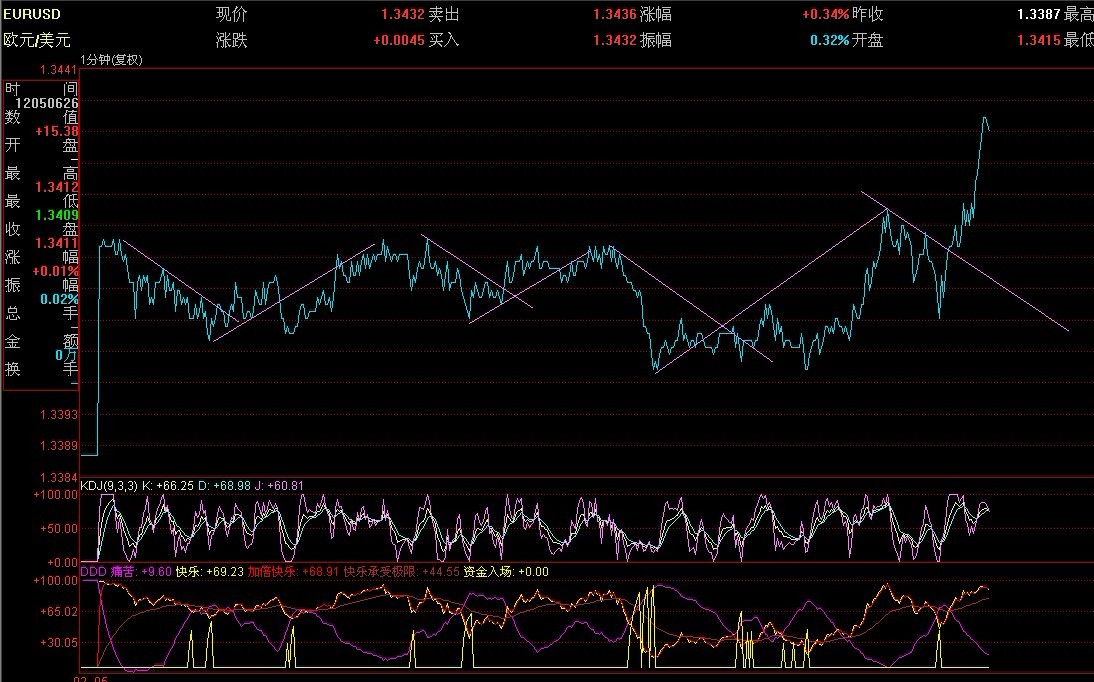The width and height of the screenshot is (1094, 682).
Task: Select the 痛苦: +9.60 indicator reading
Action: pos(141,572)
